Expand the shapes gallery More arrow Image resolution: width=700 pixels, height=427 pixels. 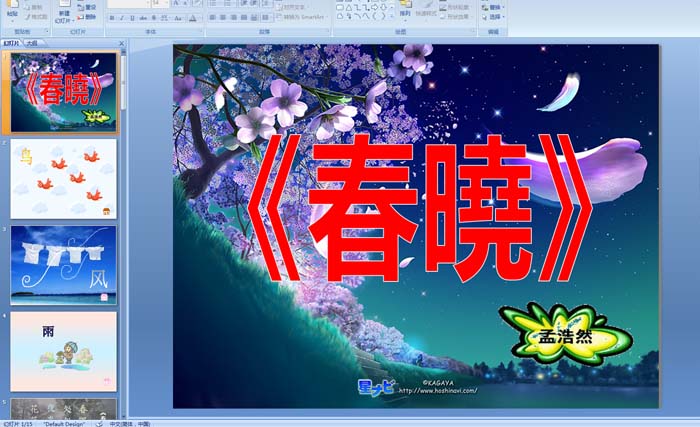tap(392, 17)
